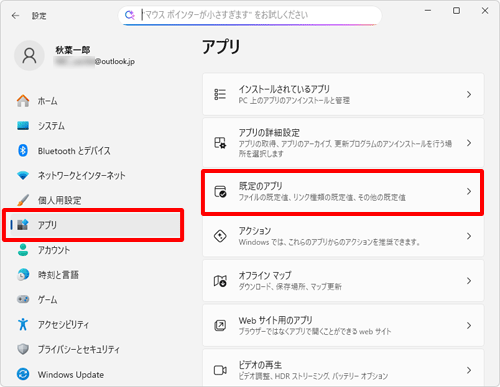Click the settings search box

click(250, 15)
